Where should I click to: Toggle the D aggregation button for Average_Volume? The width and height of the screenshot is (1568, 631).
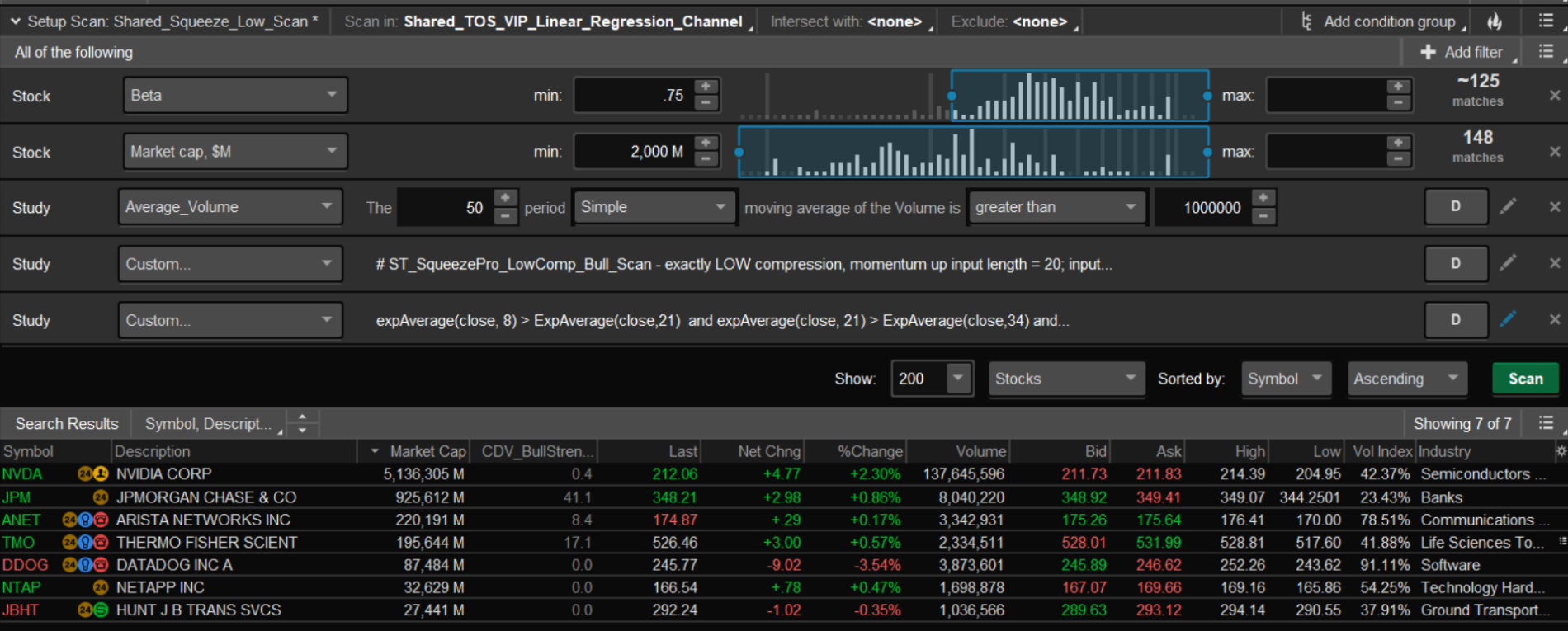[x=1456, y=206]
